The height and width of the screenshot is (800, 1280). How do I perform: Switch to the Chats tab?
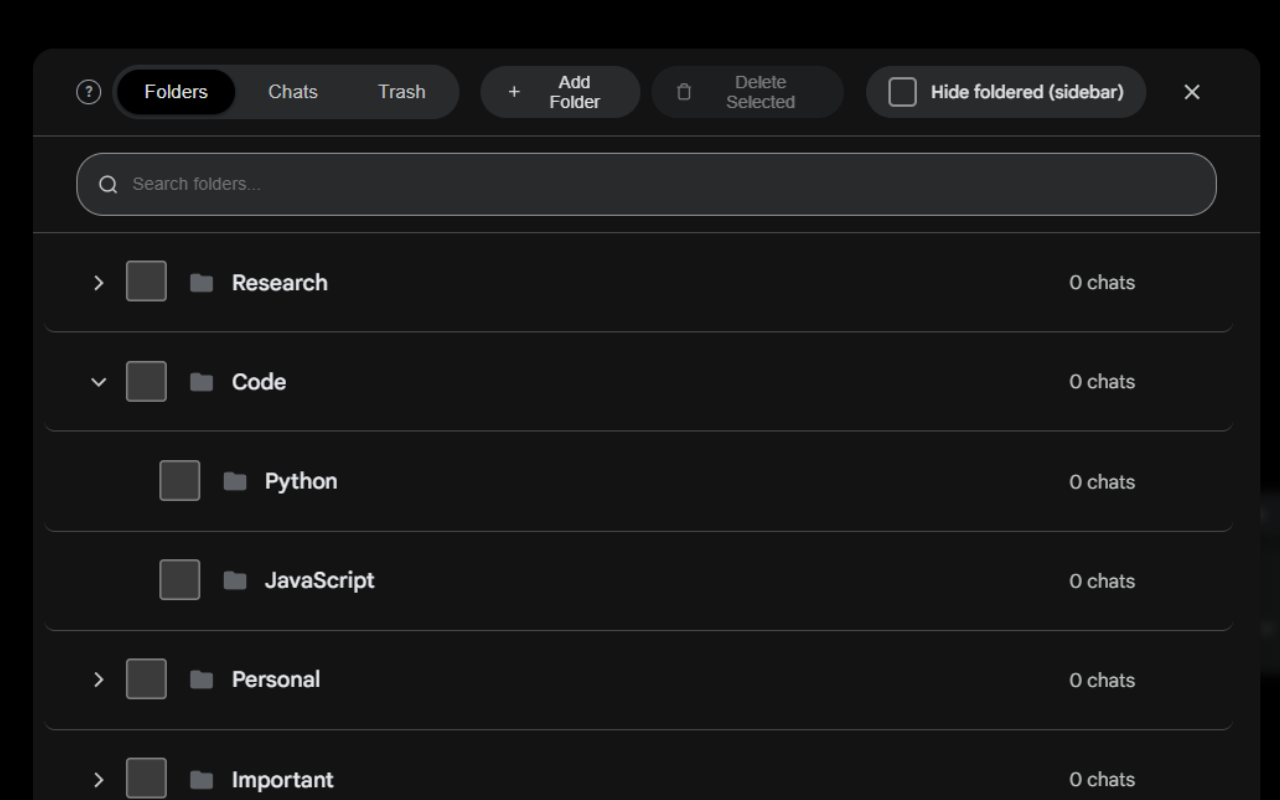coord(292,91)
